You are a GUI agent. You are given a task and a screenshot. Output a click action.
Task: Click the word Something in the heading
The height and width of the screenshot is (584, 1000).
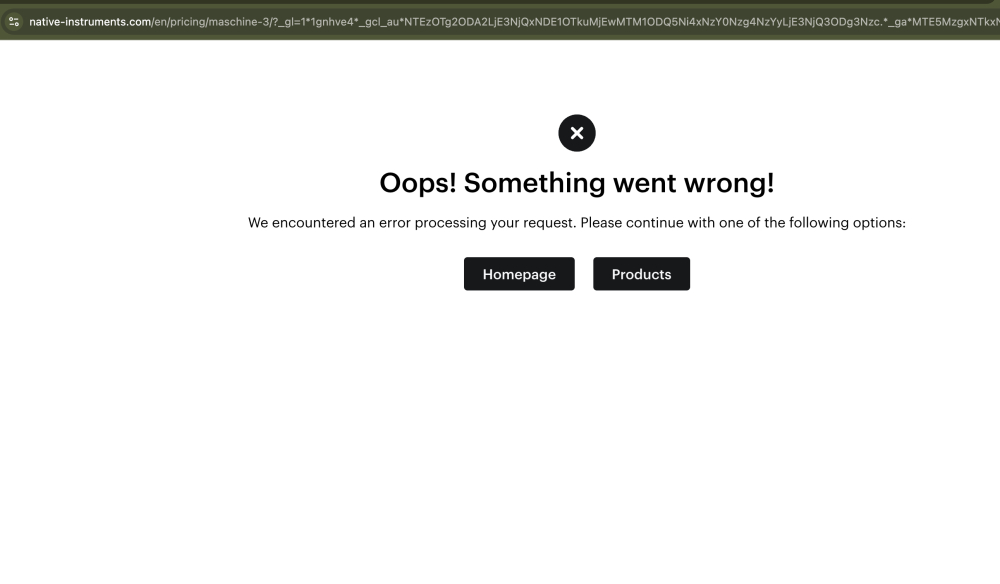click(534, 184)
